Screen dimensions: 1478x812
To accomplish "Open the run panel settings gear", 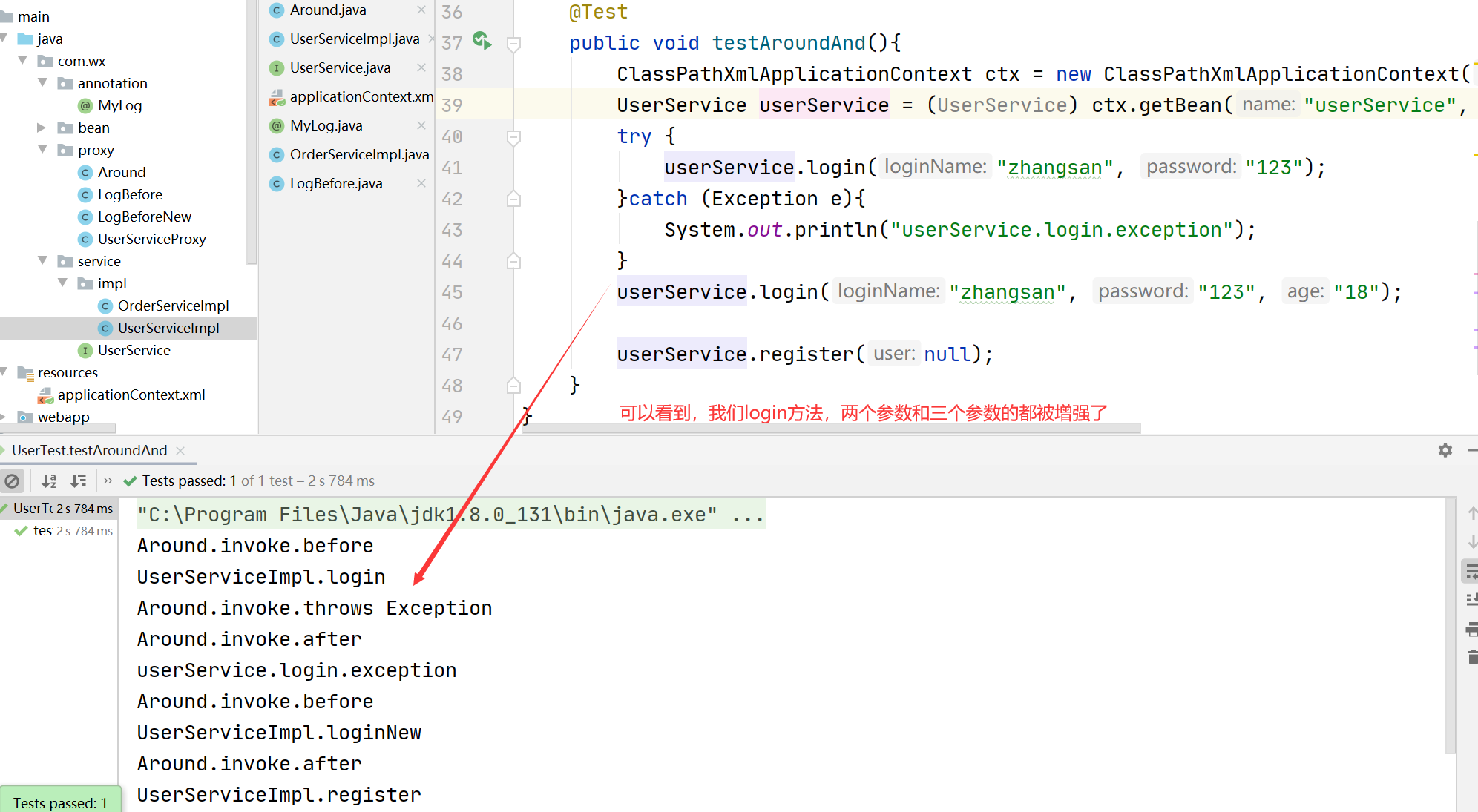I will [x=1445, y=450].
